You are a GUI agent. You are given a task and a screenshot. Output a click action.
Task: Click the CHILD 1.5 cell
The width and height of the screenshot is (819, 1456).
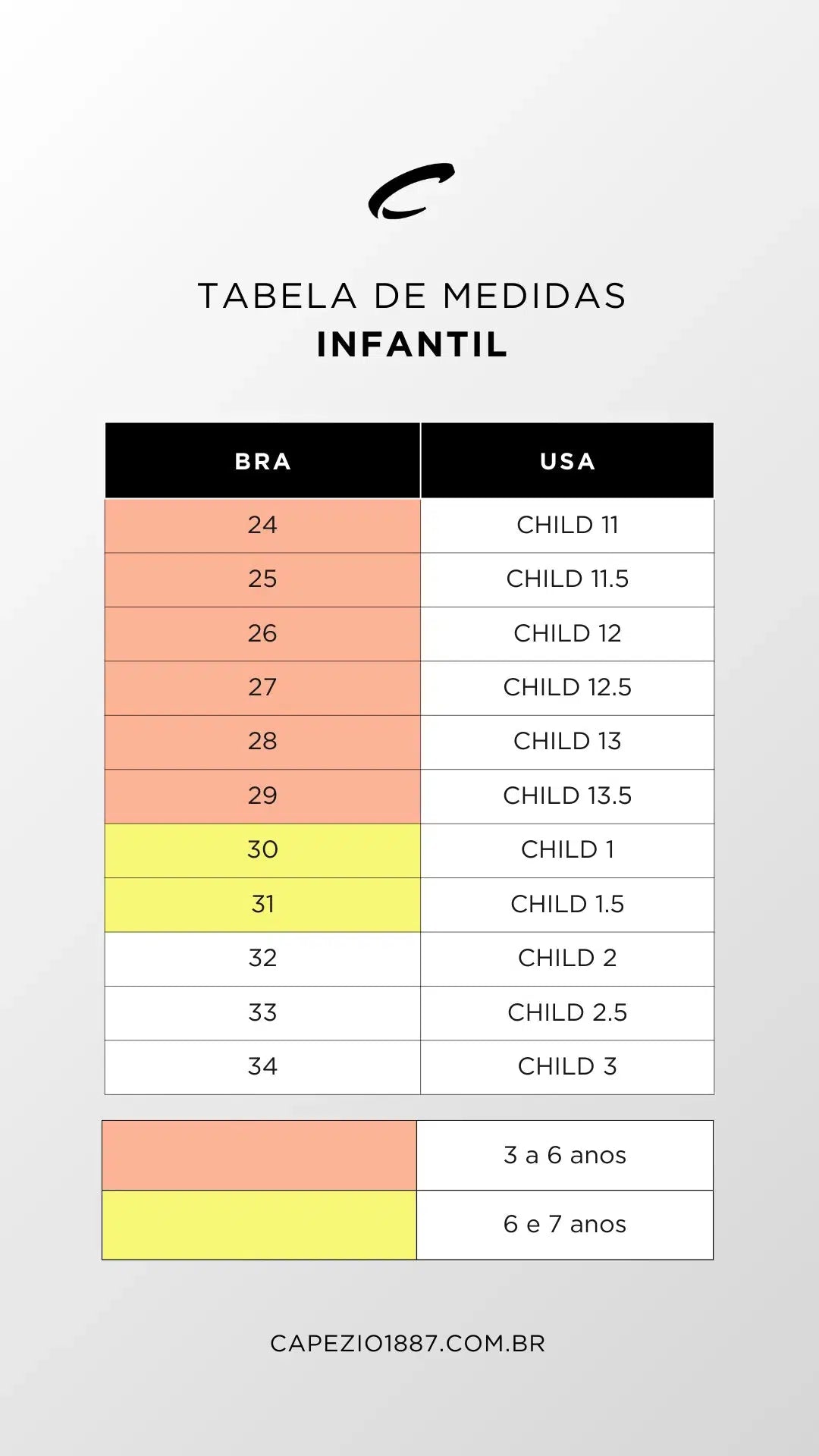pos(567,904)
